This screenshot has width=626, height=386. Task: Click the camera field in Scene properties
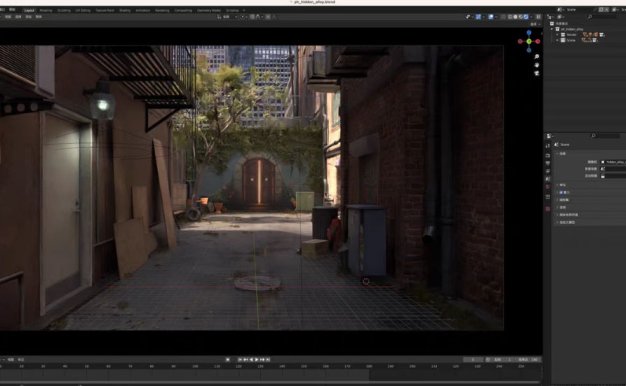tap(613, 162)
